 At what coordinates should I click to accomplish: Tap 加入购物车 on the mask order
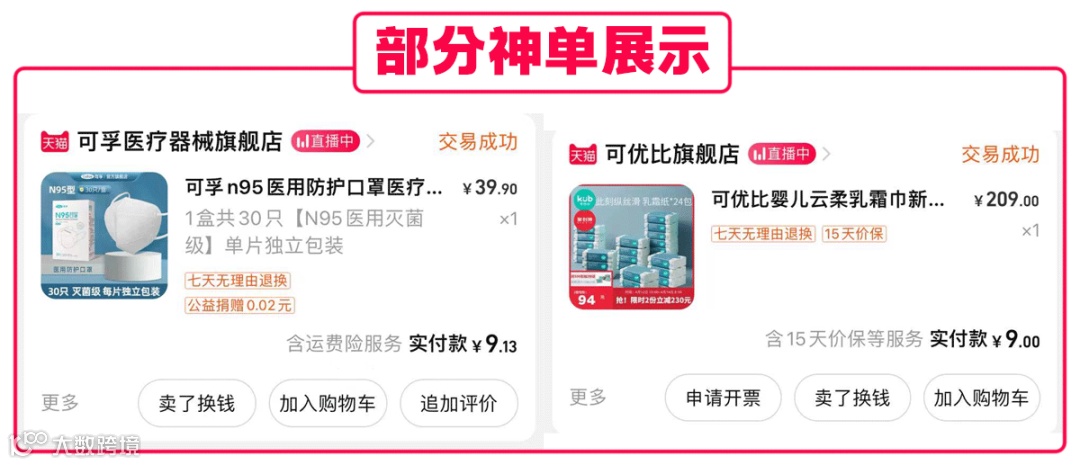tap(328, 403)
